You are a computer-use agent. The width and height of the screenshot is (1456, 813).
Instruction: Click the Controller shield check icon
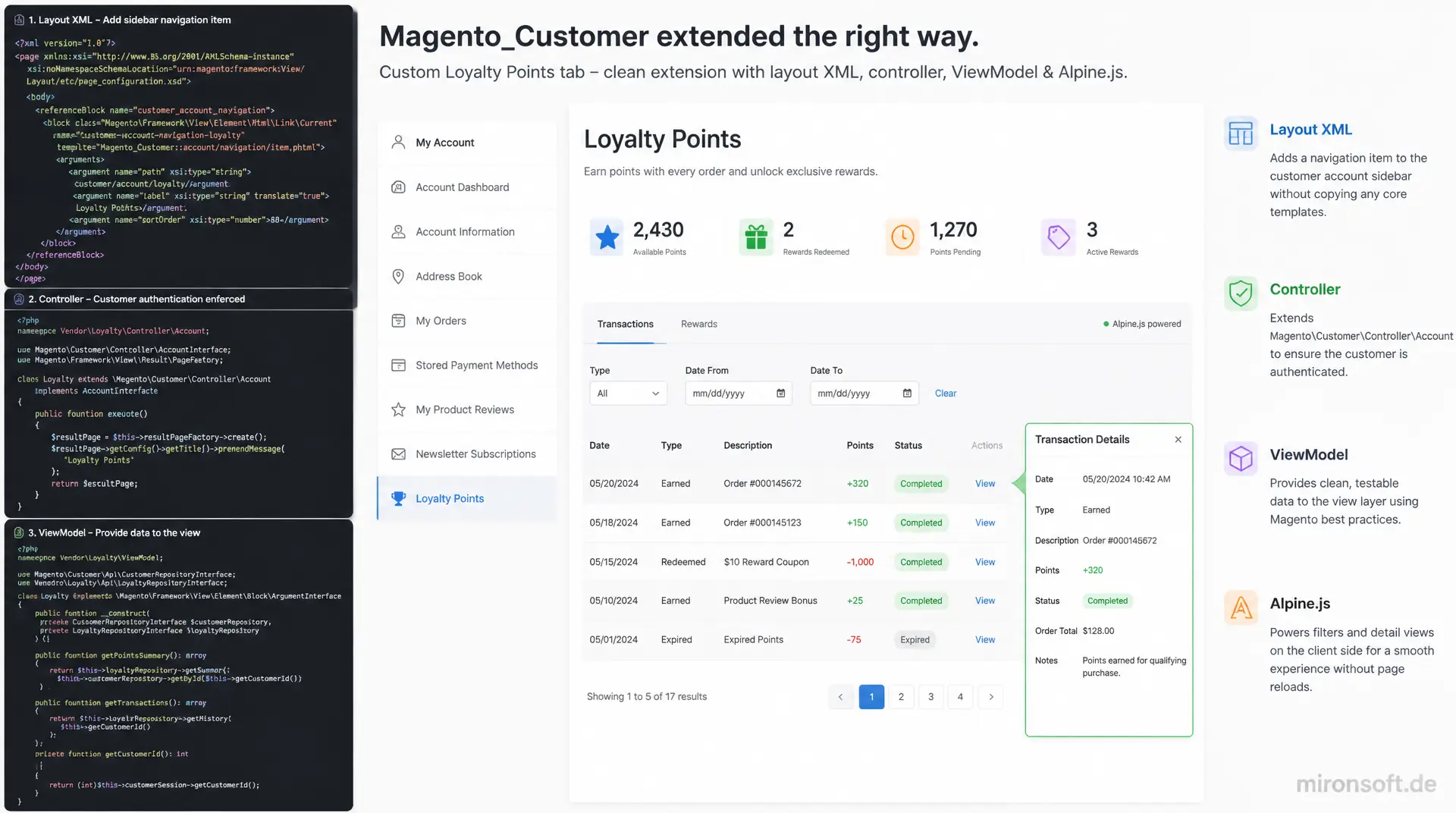(x=1241, y=293)
